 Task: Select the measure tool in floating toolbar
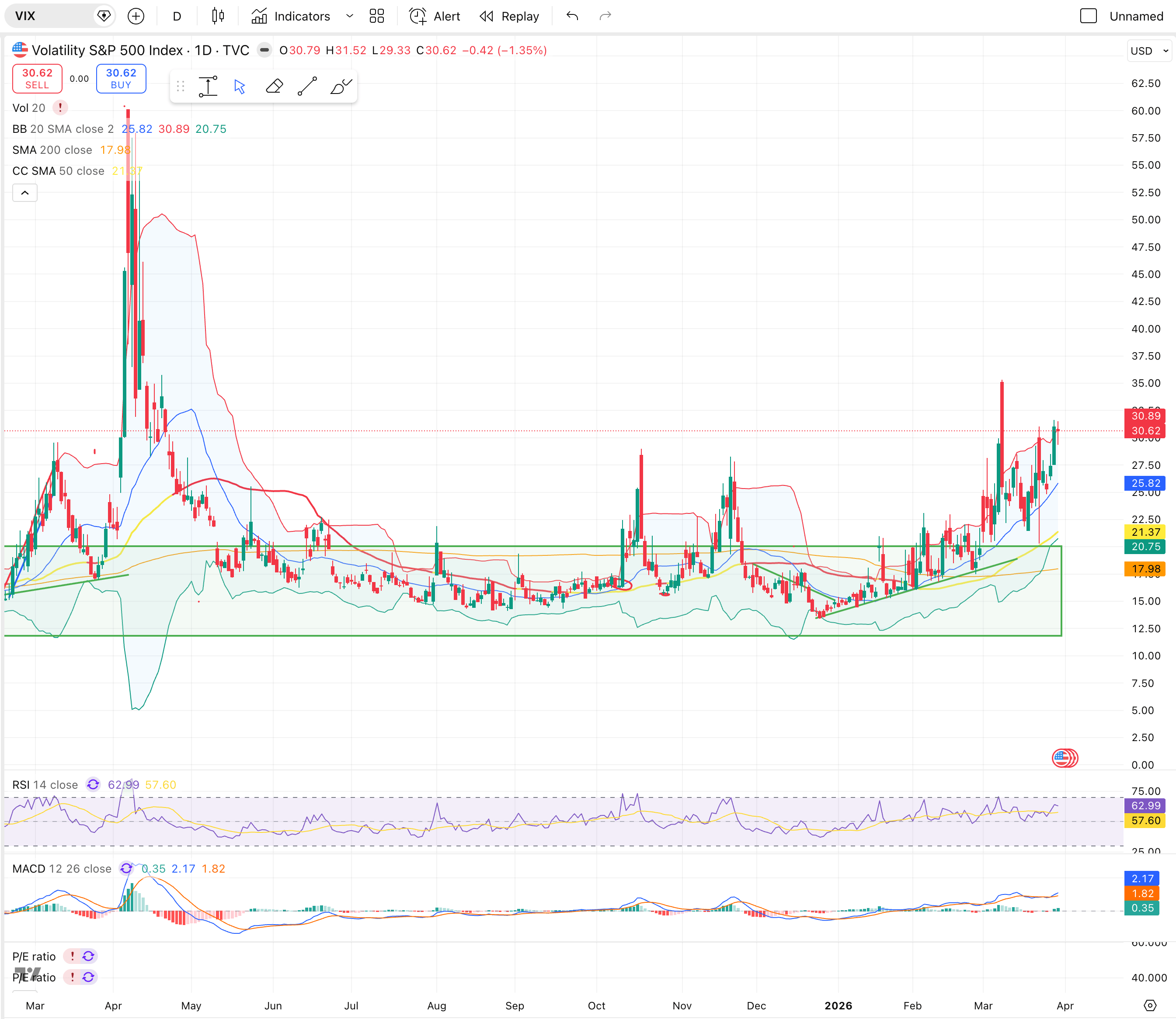pos(208,87)
